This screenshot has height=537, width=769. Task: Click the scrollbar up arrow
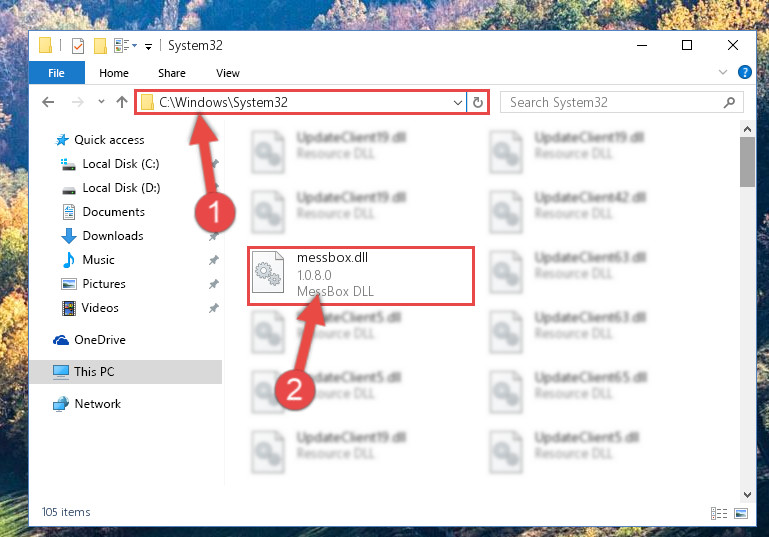747,129
